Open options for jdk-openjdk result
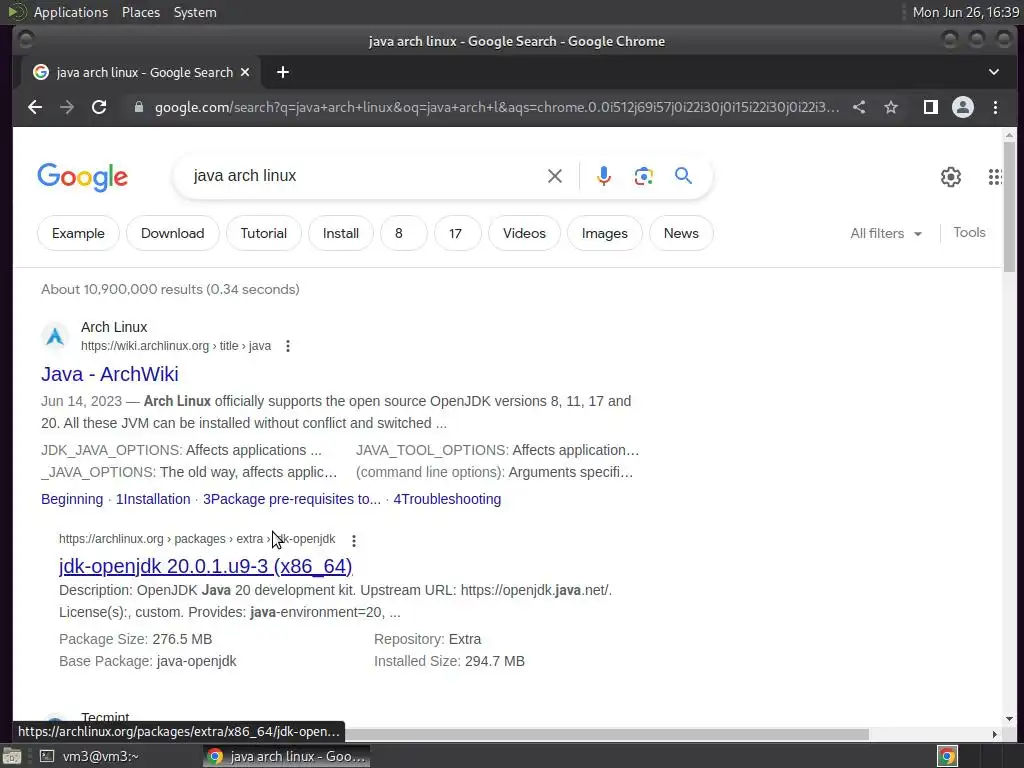Viewport: 1024px width, 768px height. pos(354,541)
